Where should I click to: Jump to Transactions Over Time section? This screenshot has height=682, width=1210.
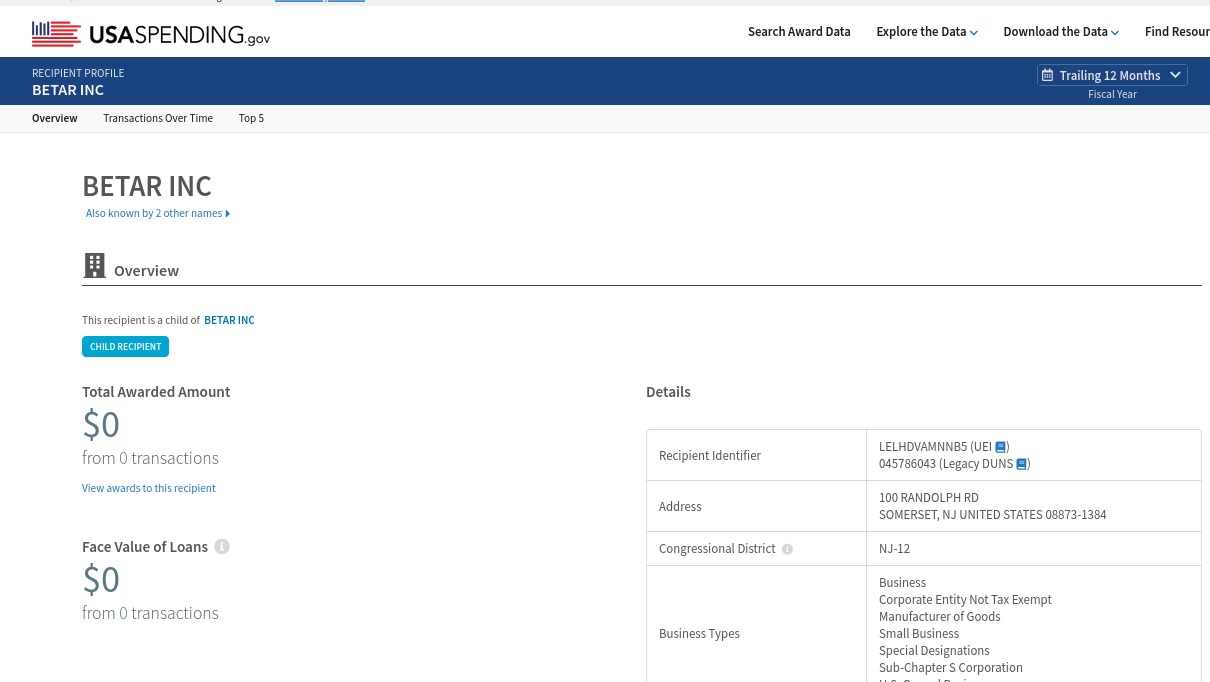158,118
